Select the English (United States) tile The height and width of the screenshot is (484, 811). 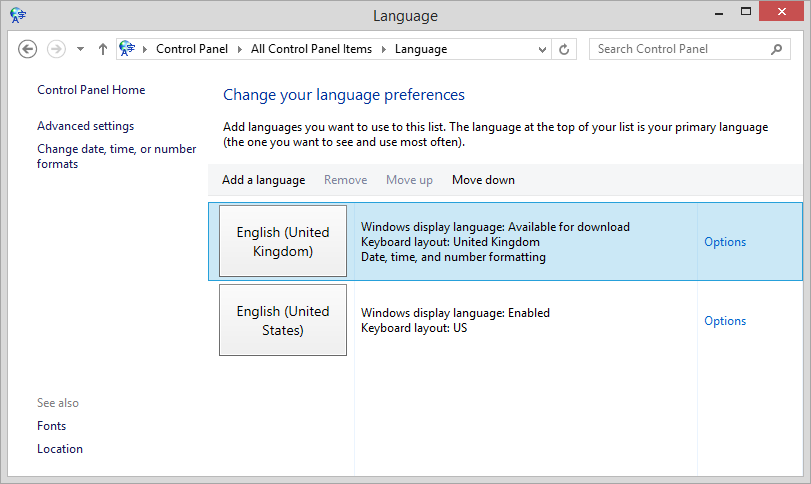click(x=283, y=320)
